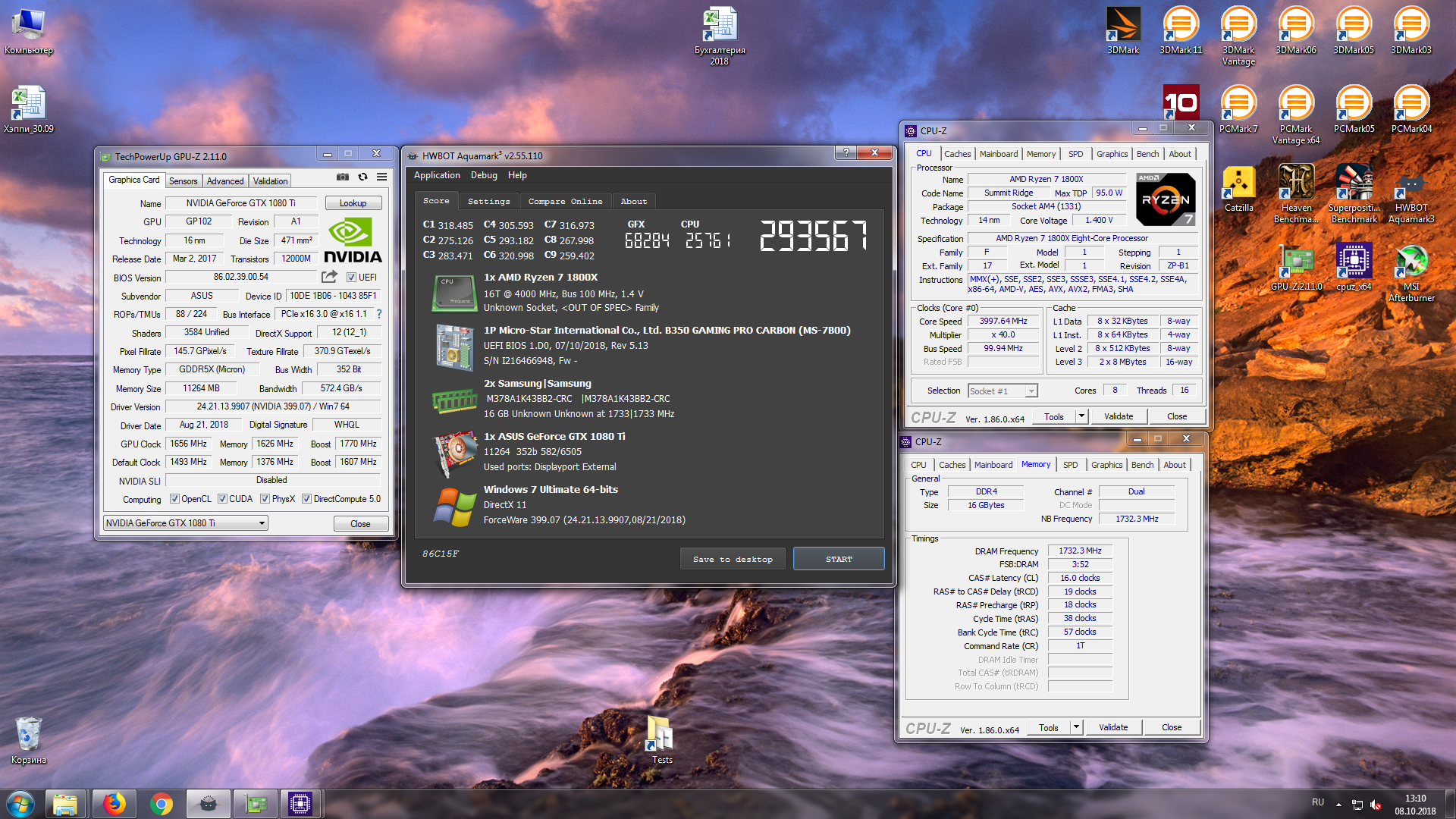This screenshot has height=819, width=1456.
Task: Open the 3DMark 11 desktop shortcut
Action: point(1181,30)
